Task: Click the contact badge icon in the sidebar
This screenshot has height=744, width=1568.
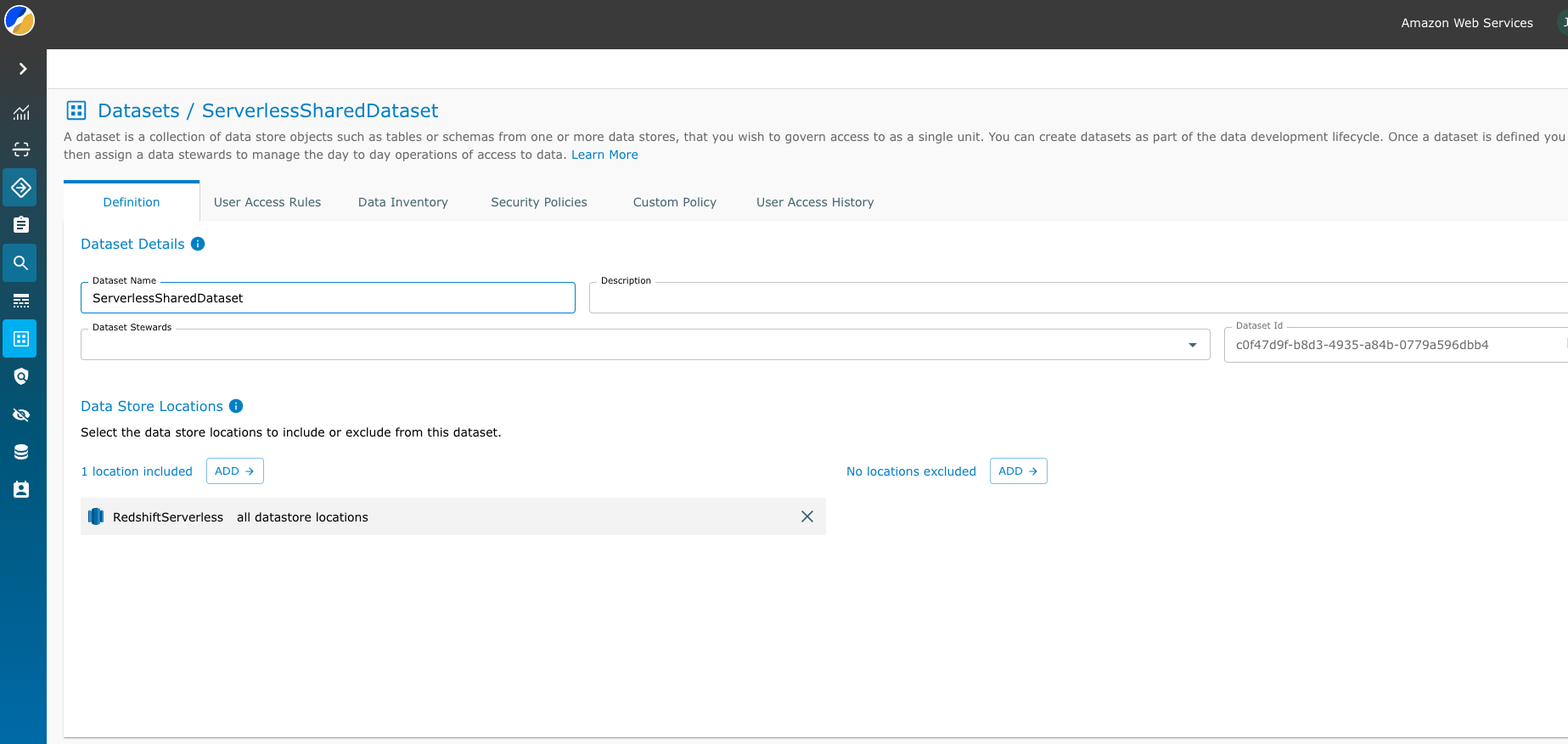Action: [21, 489]
